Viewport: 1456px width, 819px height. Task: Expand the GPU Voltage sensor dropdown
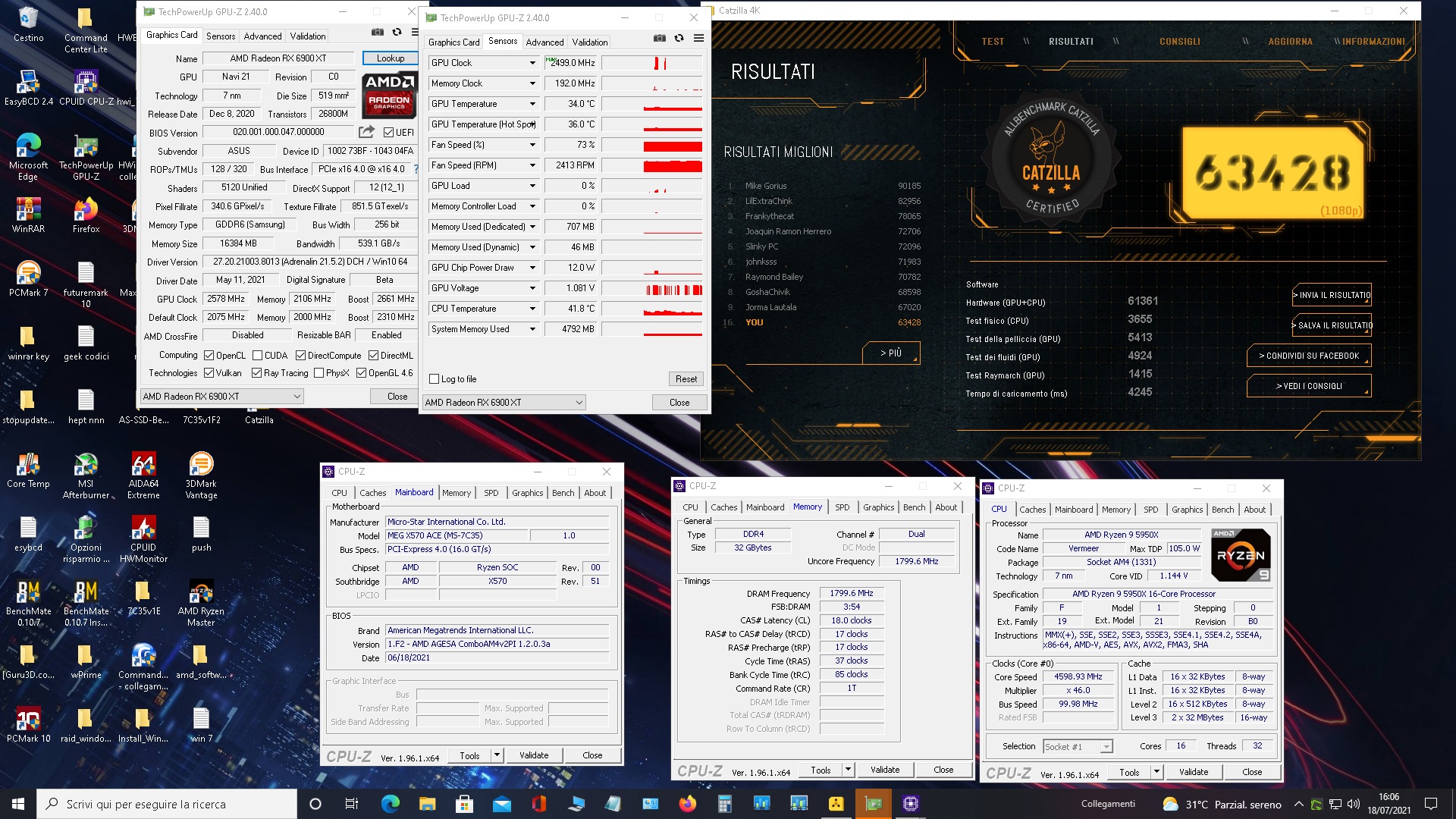click(532, 288)
